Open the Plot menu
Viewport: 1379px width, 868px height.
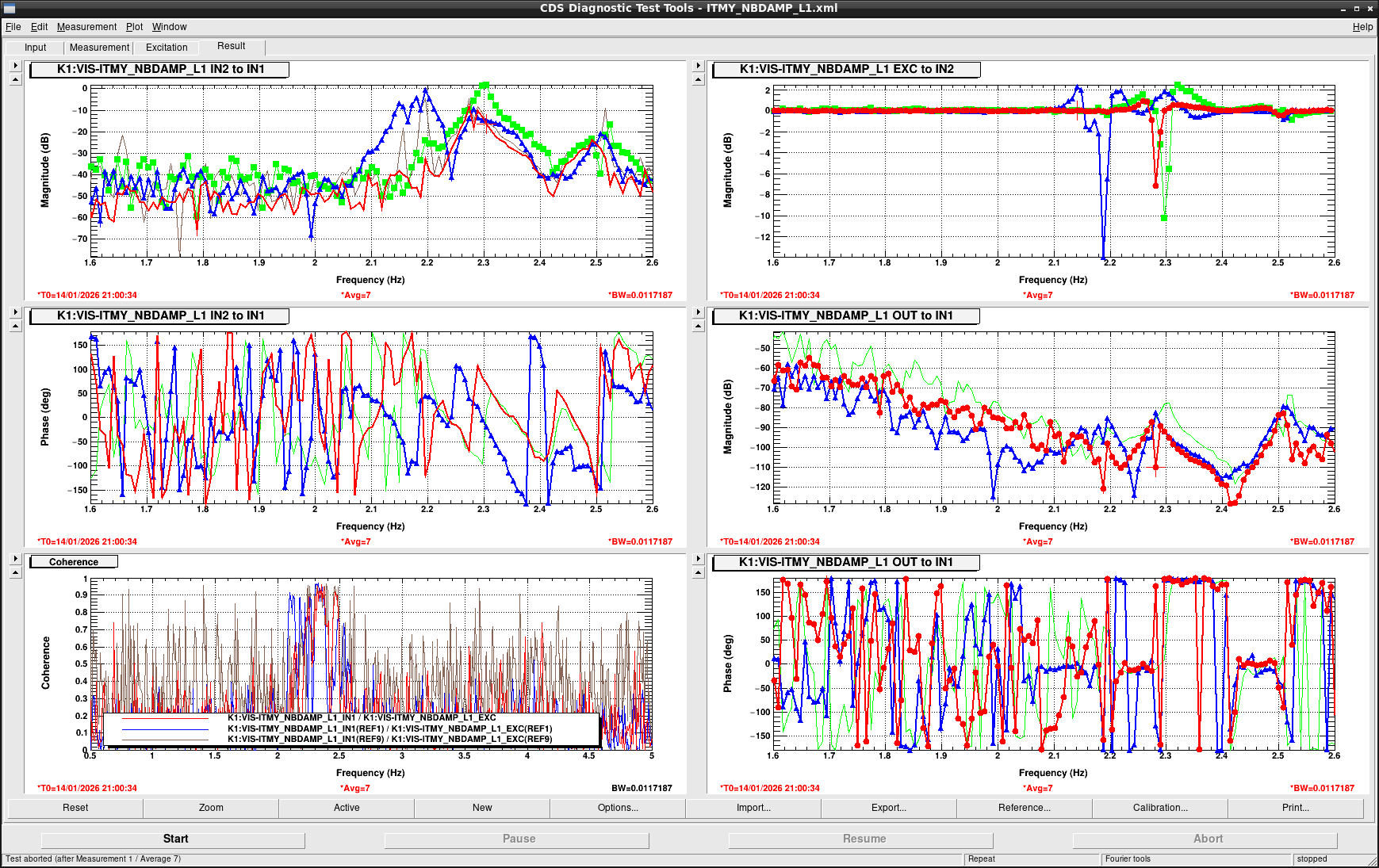[134, 27]
